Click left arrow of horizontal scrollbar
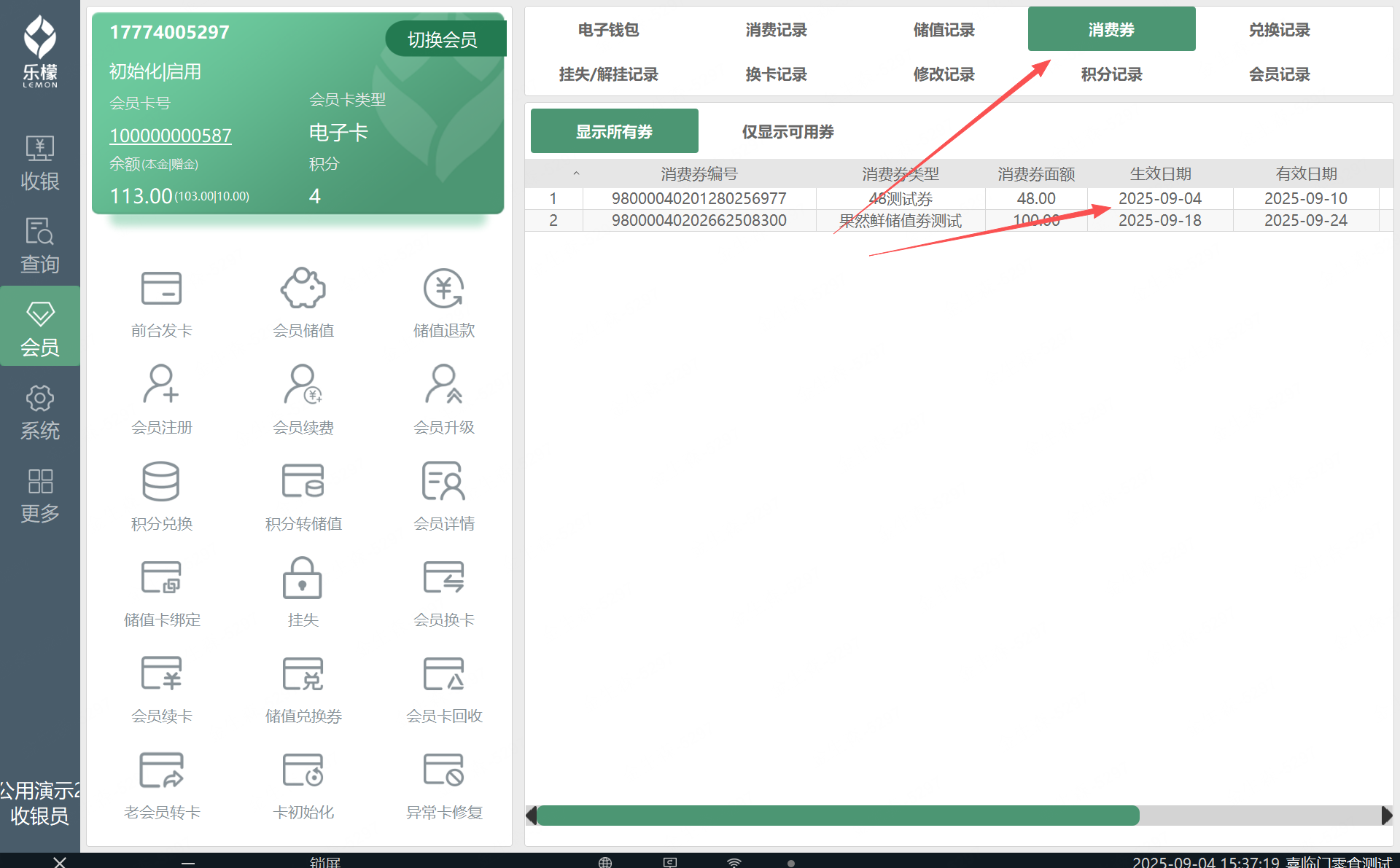The width and height of the screenshot is (1400, 868). pos(532,816)
